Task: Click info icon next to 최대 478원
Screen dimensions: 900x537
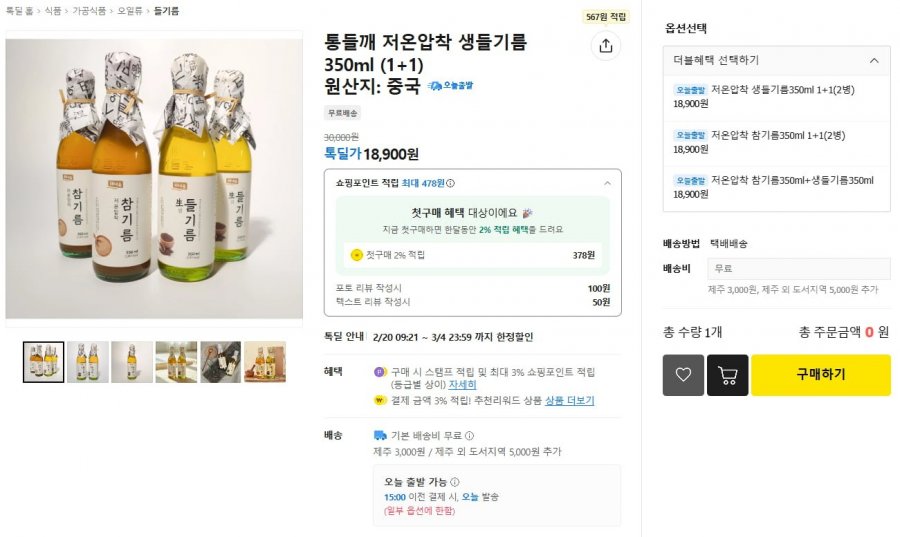Action: tap(451, 183)
